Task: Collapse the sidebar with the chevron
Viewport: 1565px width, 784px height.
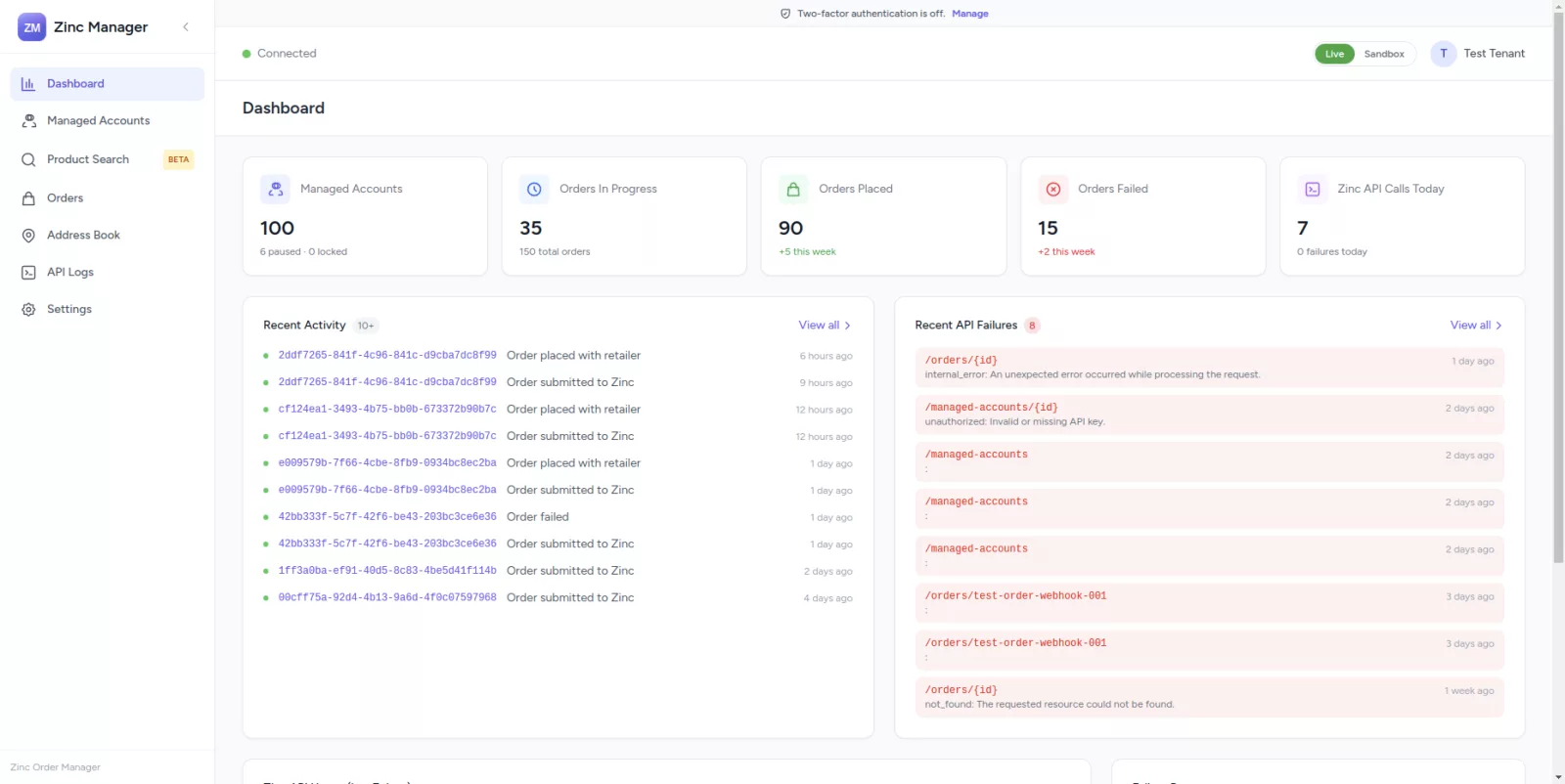Action: coord(186,27)
